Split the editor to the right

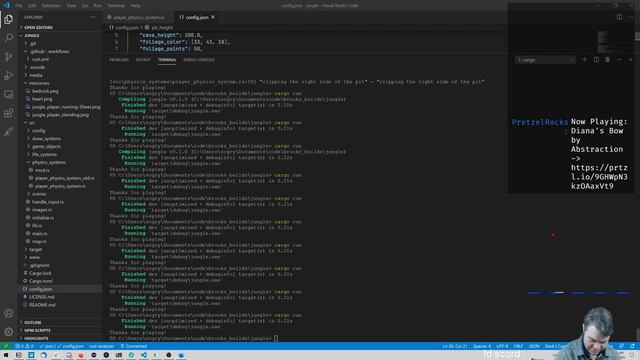pos(619,17)
